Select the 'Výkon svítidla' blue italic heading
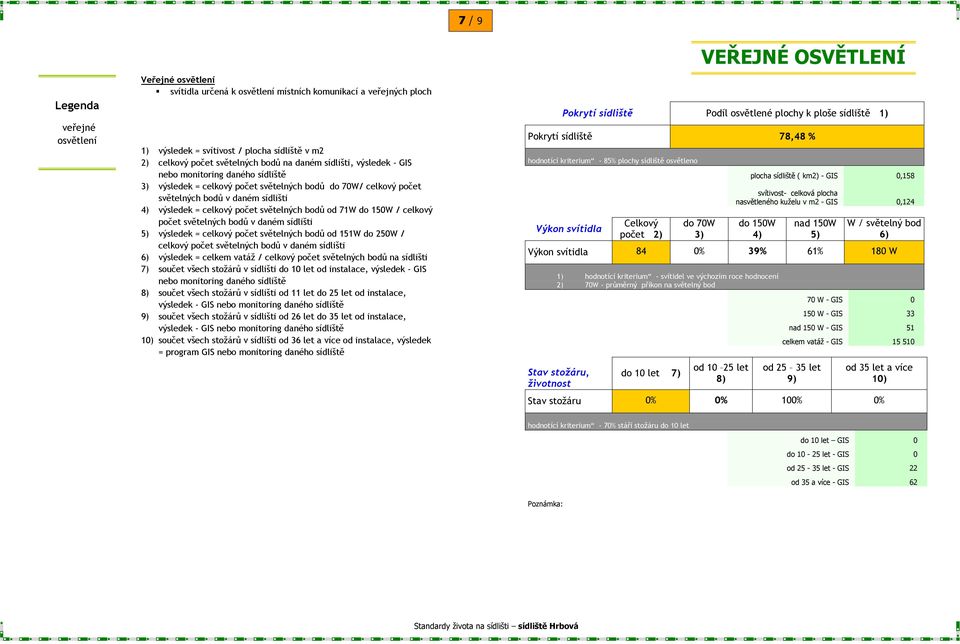This screenshot has width=960, height=644. pos(568,229)
